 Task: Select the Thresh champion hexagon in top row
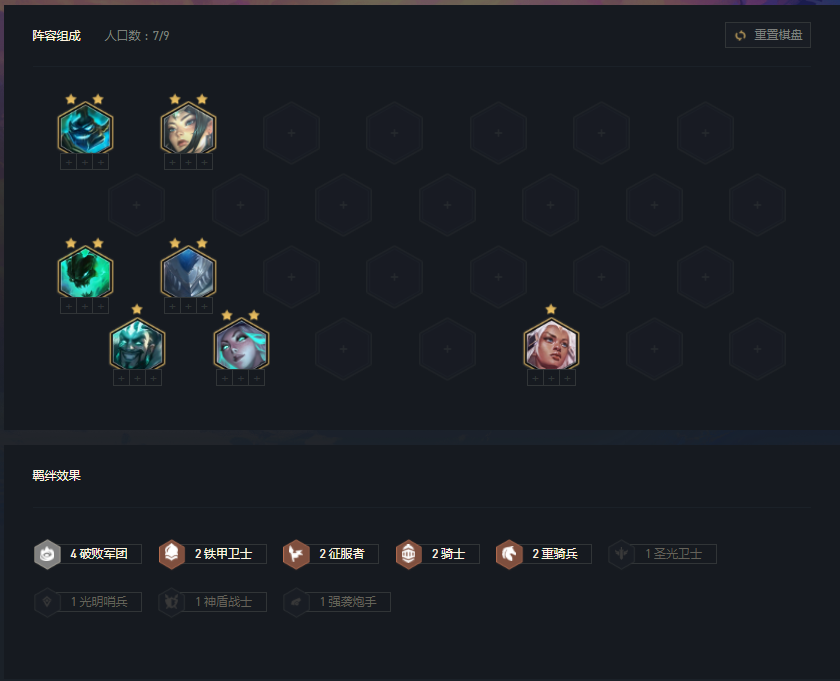85,129
